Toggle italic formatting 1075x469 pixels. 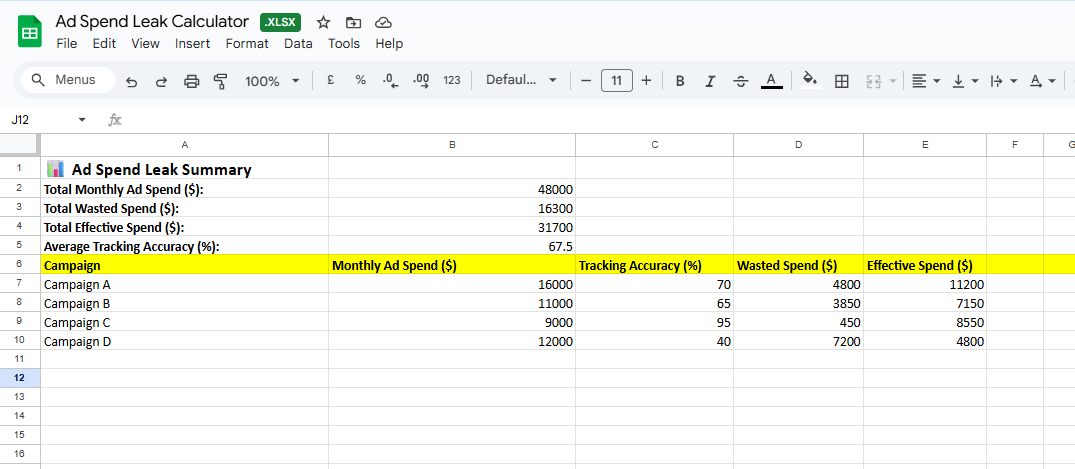(710, 81)
